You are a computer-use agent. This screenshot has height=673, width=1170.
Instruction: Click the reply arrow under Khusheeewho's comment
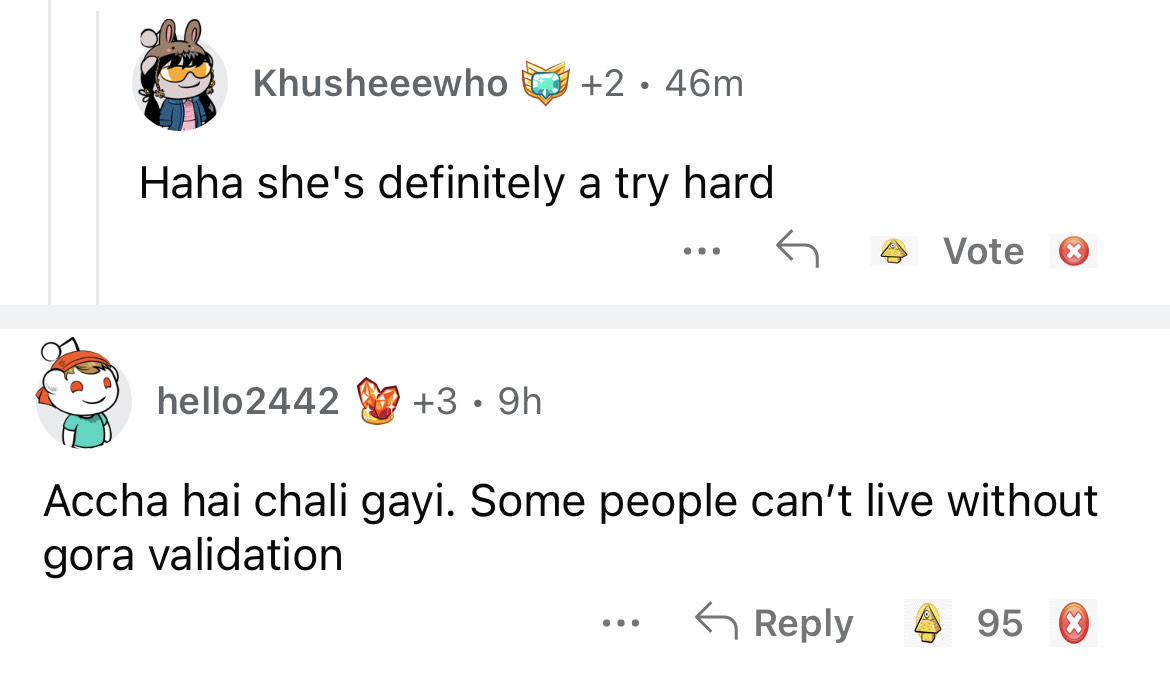[797, 250]
